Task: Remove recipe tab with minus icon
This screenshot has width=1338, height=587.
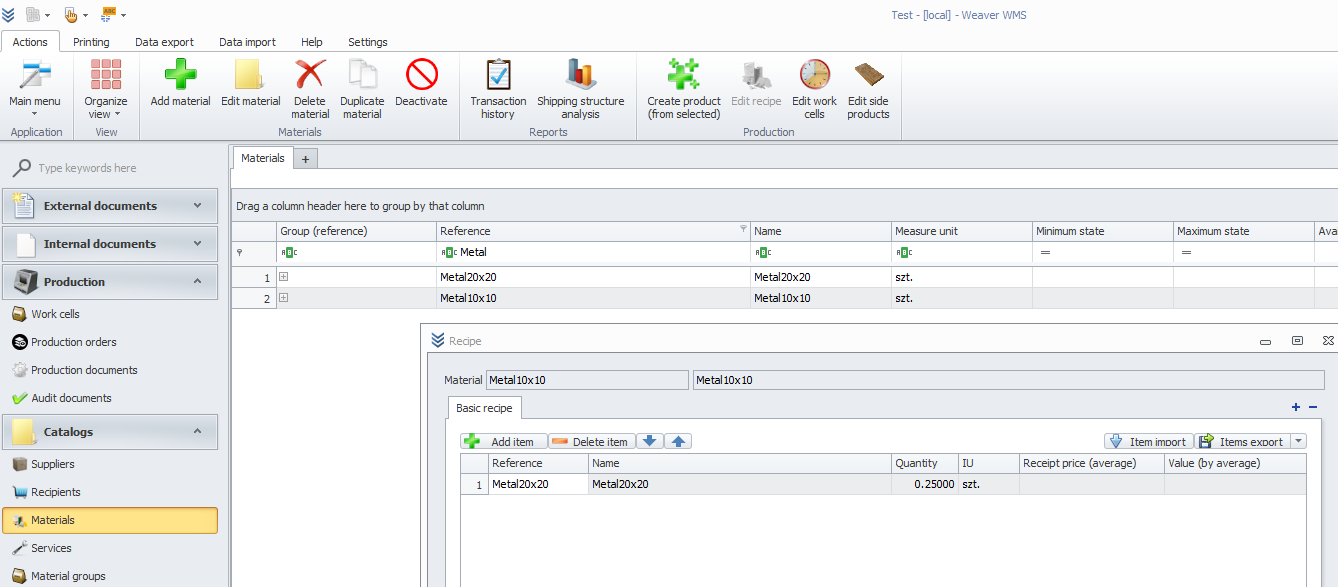Action: click(x=1313, y=407)
